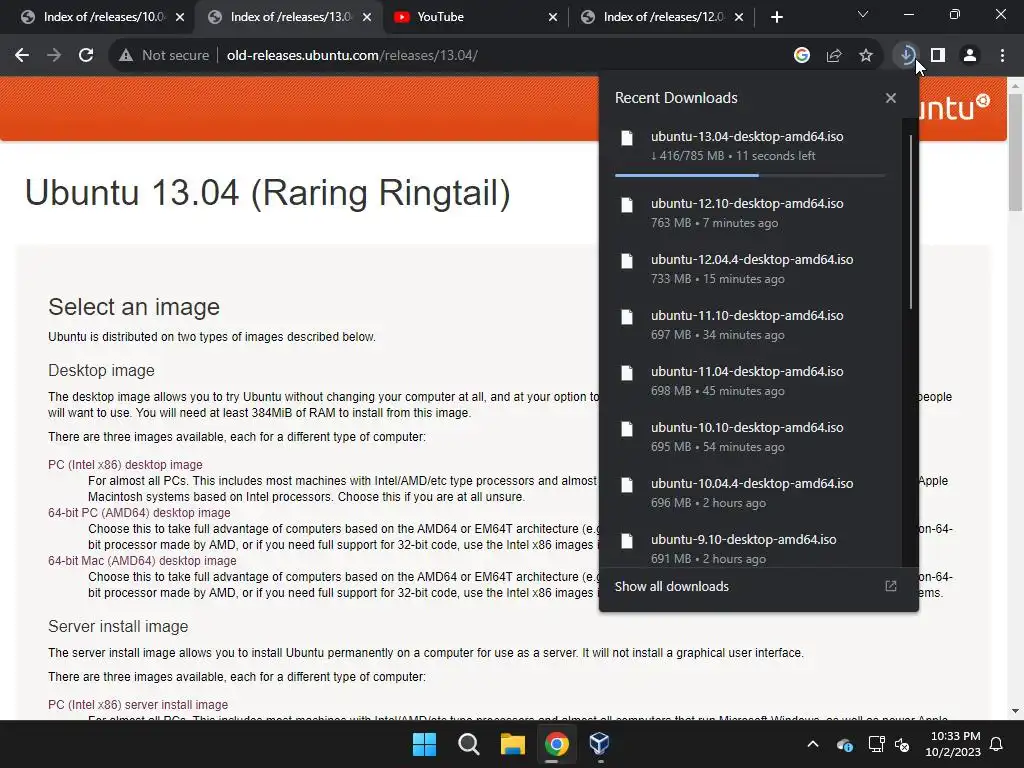Viewport: 1024px width, 768px height.
Task: Click the address bar URL
Action: pyautogui.click(x=352, y=56)
